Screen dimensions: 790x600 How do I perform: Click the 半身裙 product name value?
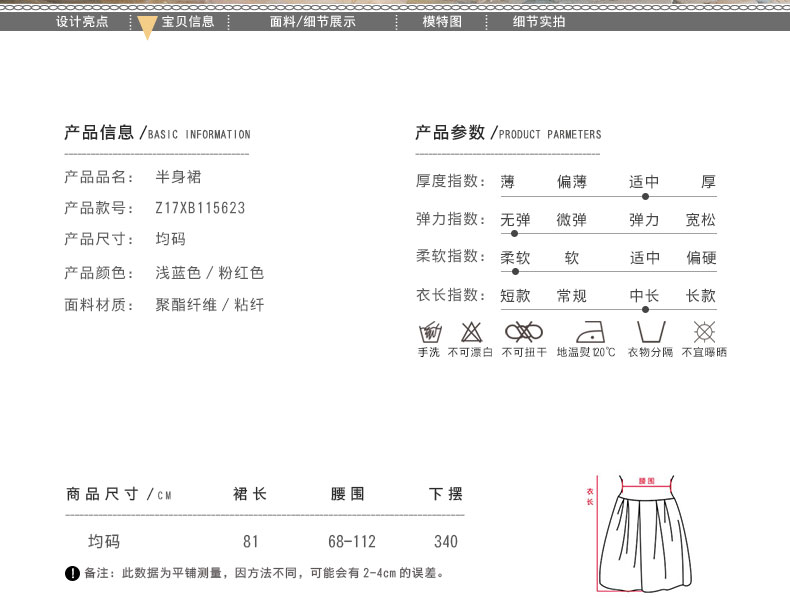(x=178, y=177)
